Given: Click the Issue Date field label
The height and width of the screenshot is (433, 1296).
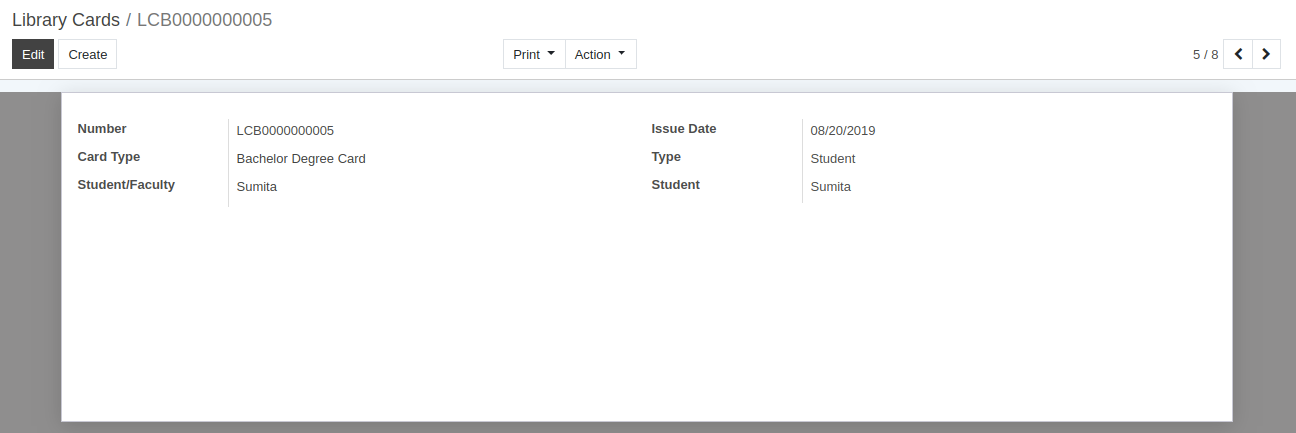Looking at the screenshot, I should [684, 128].
